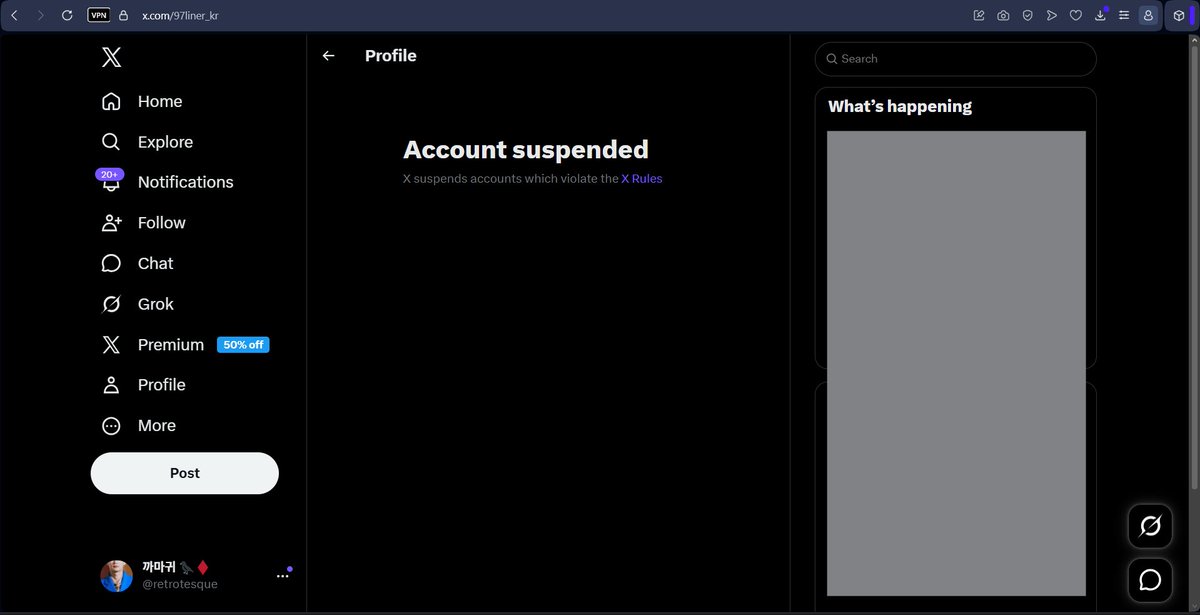Click the send arrow icon in address bar

(1052, 15)
